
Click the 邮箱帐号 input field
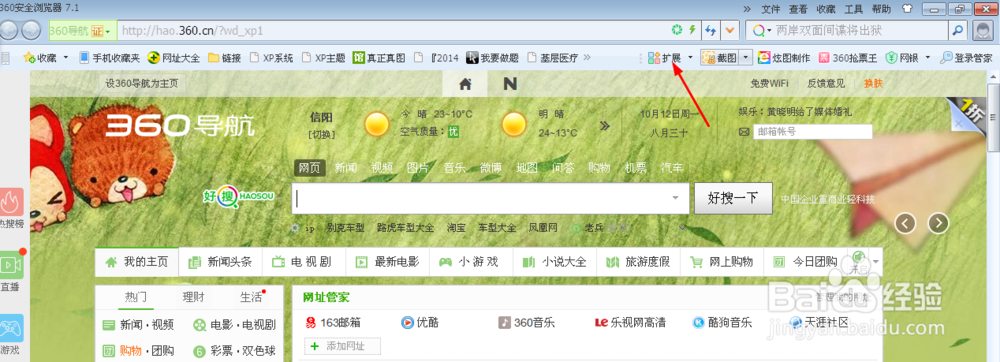click(x=812, y=132)
